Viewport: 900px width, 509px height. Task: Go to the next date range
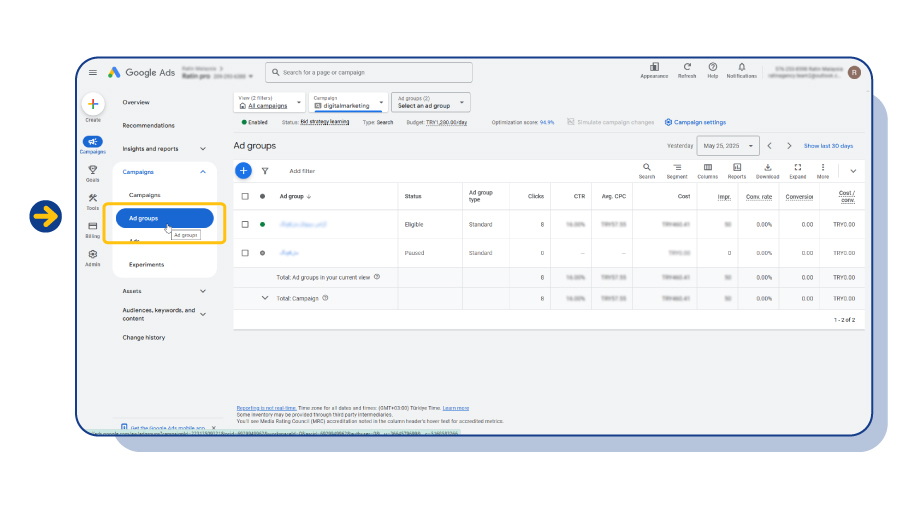tap(789, 146)
